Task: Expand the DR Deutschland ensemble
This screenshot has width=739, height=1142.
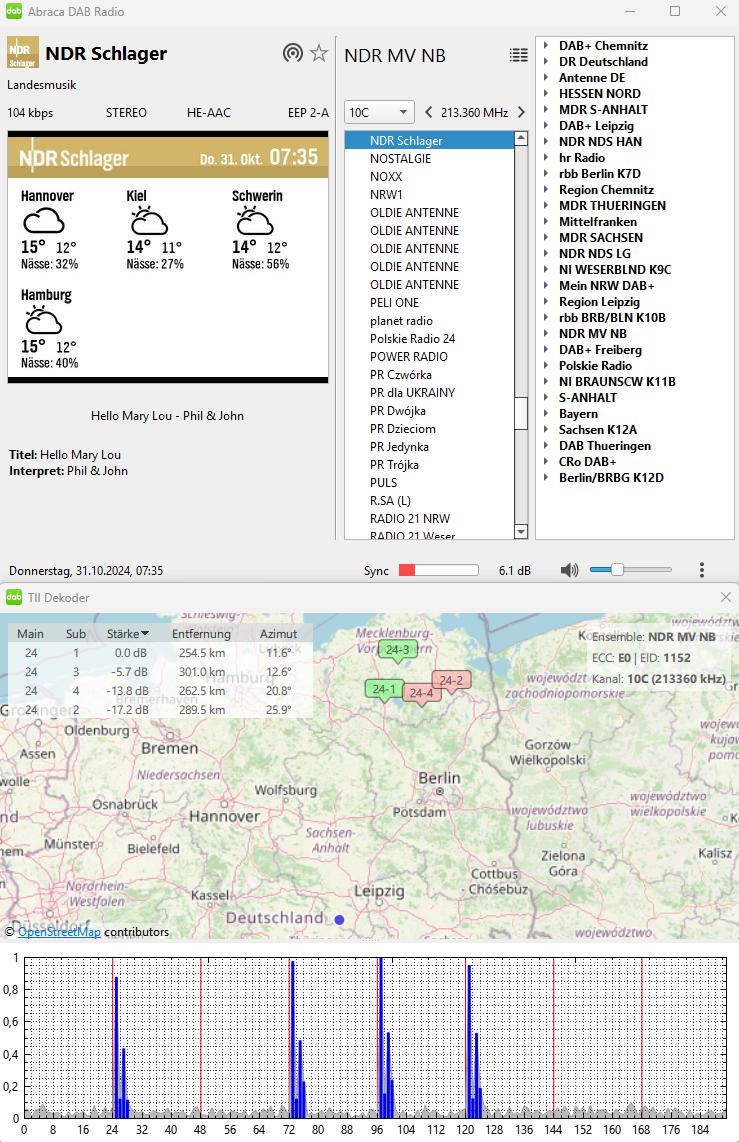Action: pyautogui.click(x=546, y=62)
